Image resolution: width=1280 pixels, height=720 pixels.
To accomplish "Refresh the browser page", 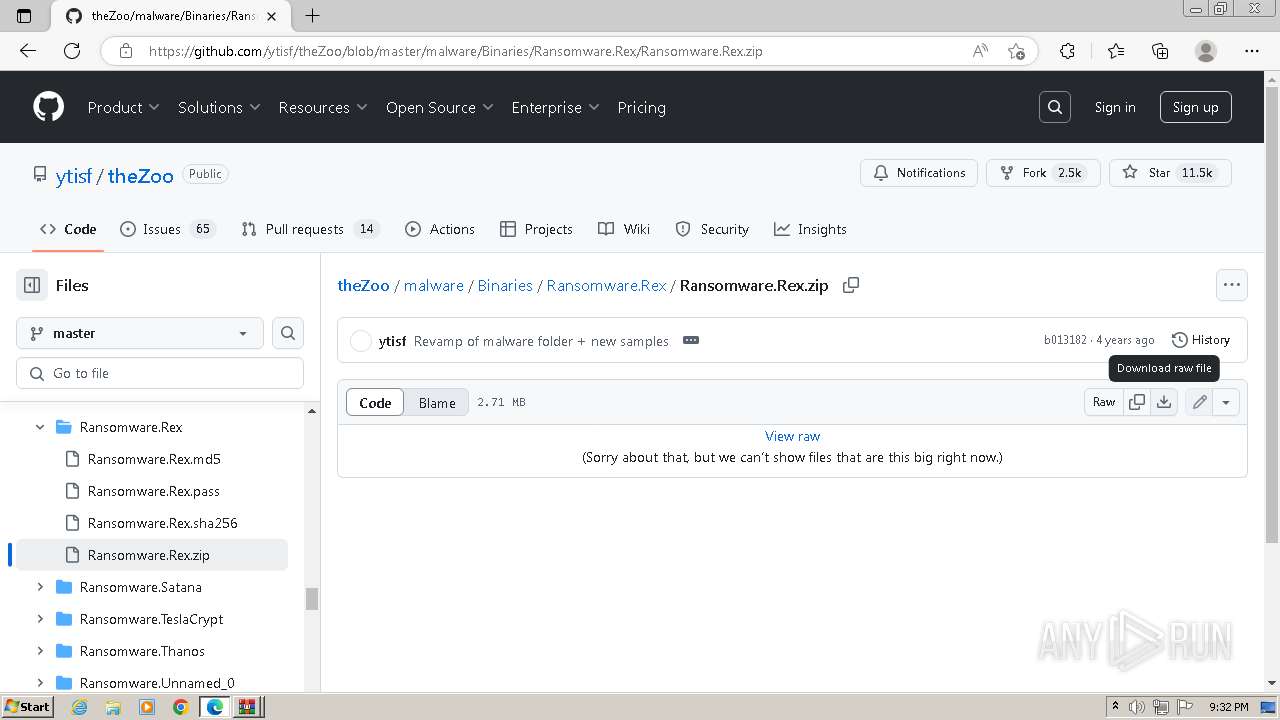I will (x=72, y=51).
